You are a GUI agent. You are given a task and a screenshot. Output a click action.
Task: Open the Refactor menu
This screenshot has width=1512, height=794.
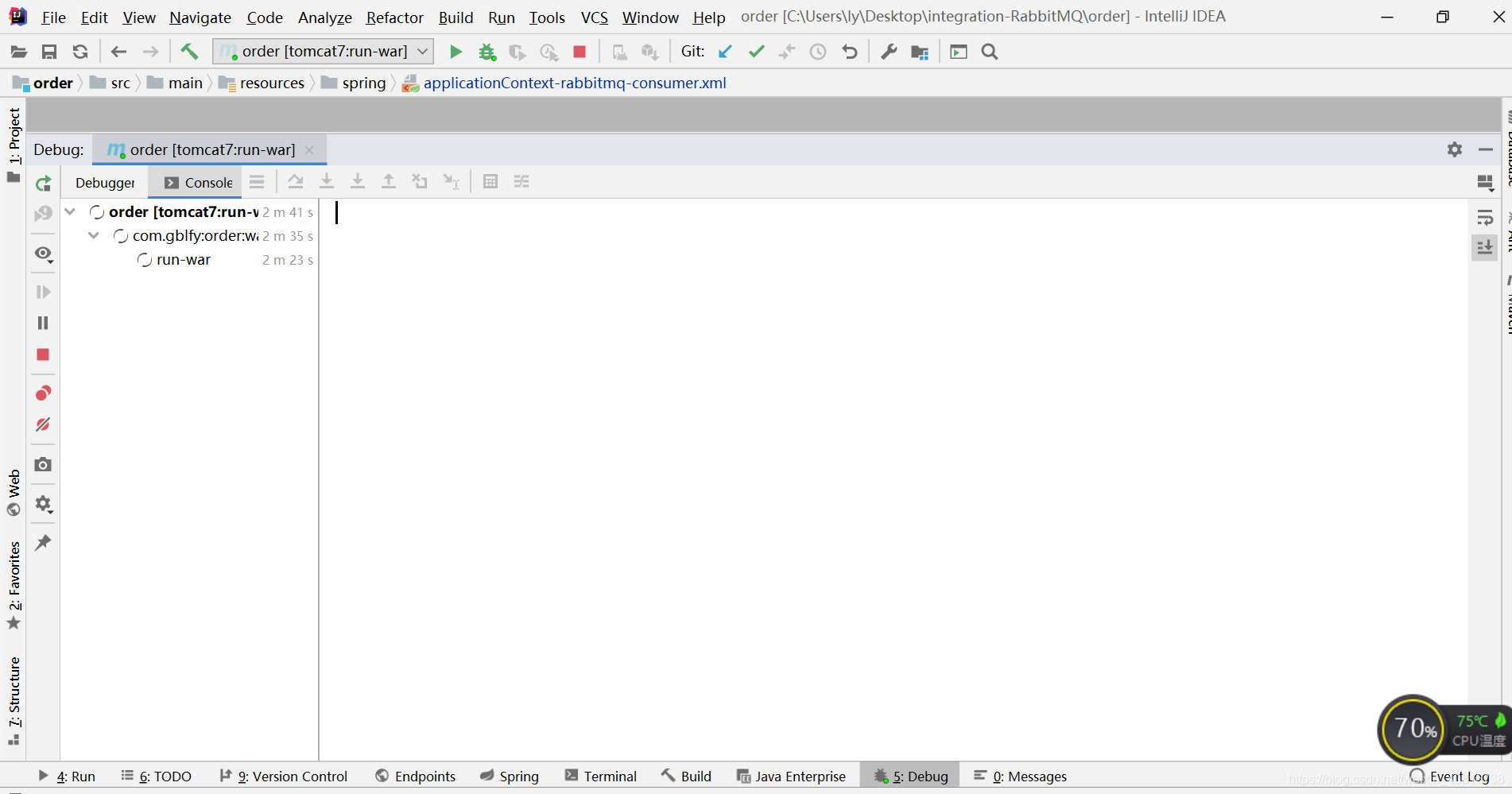coord(394,17)
